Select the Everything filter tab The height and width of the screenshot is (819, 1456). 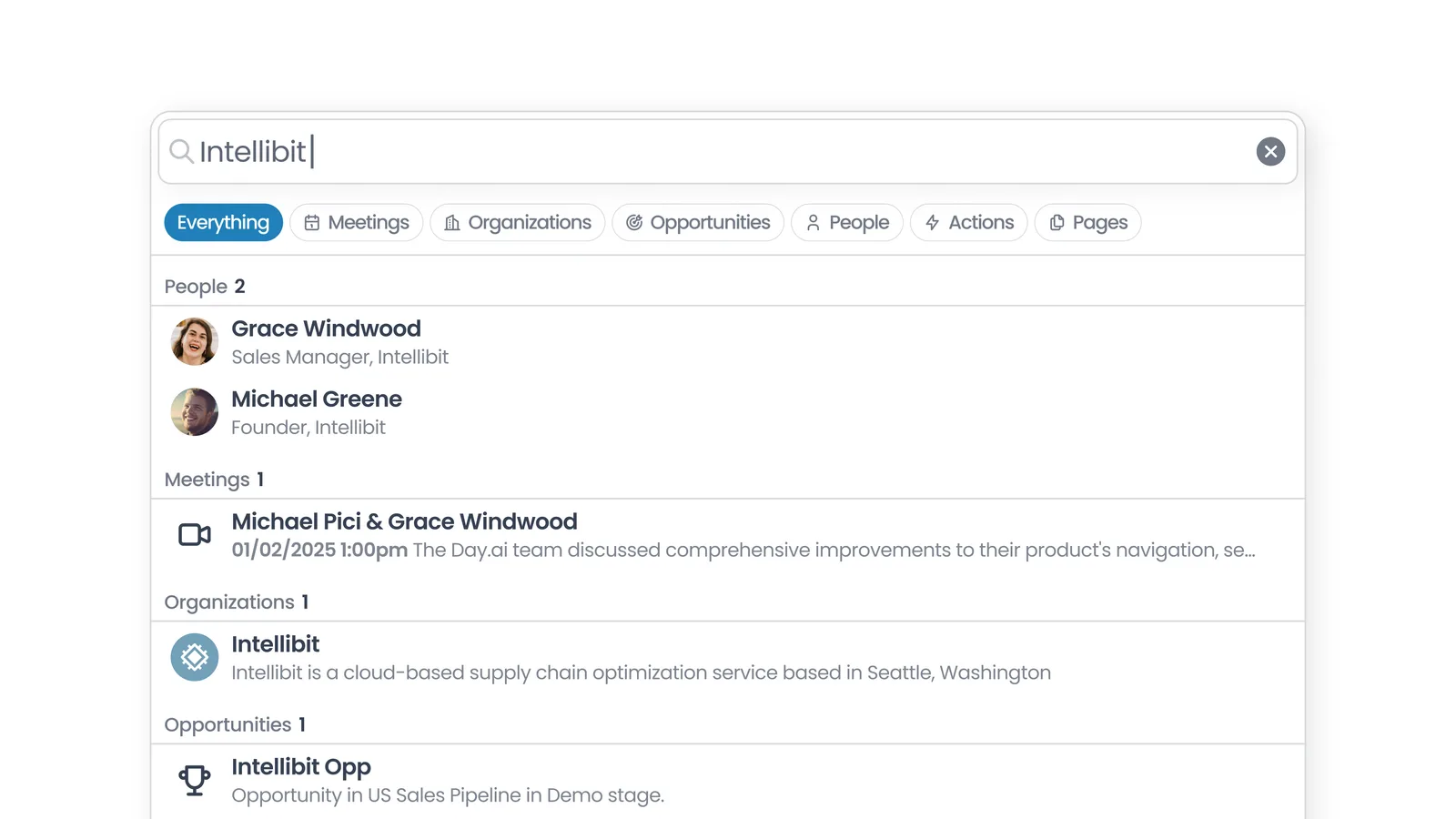(x=223, y=222)
